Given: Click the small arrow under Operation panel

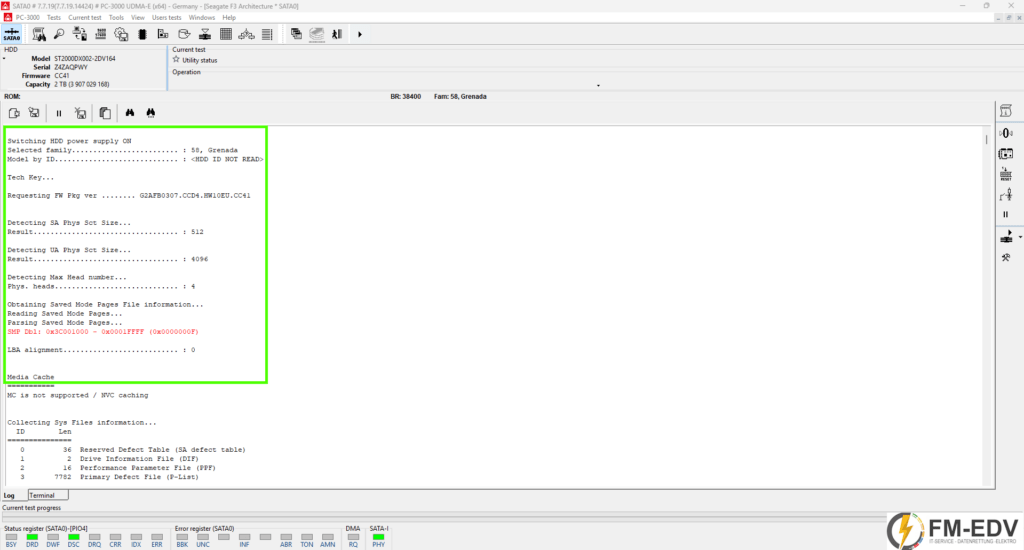Looking at the screenshot, I should tap(598, 86).
